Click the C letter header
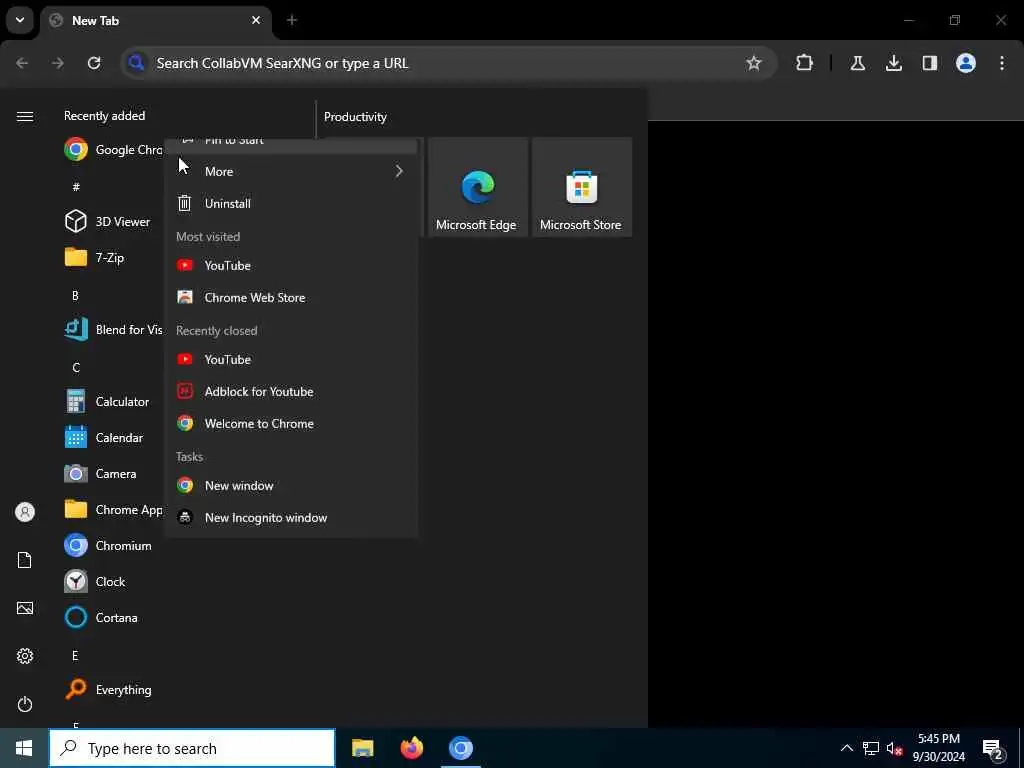This screenshot has height=768, width=1024. pyautogui.click(x=76, y=367)
